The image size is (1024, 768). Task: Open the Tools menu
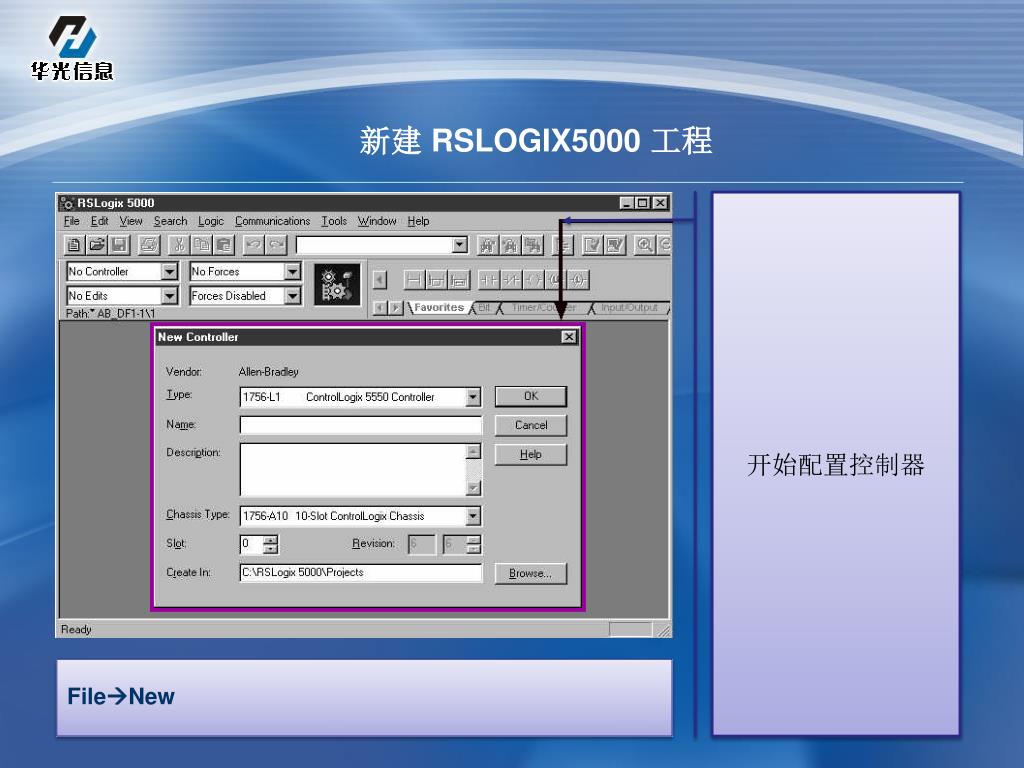click(334, 221)
